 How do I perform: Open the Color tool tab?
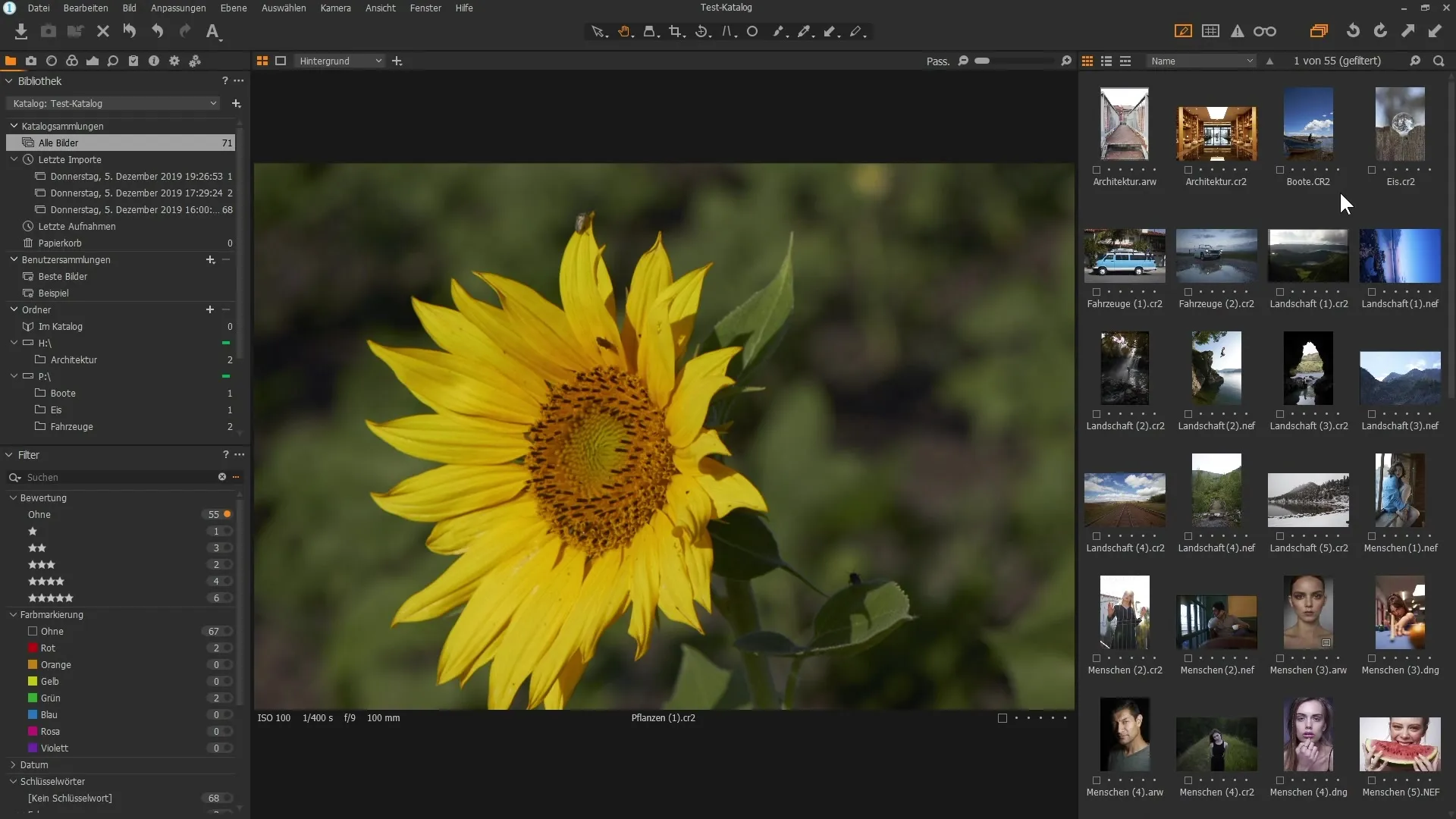[72, 61]
